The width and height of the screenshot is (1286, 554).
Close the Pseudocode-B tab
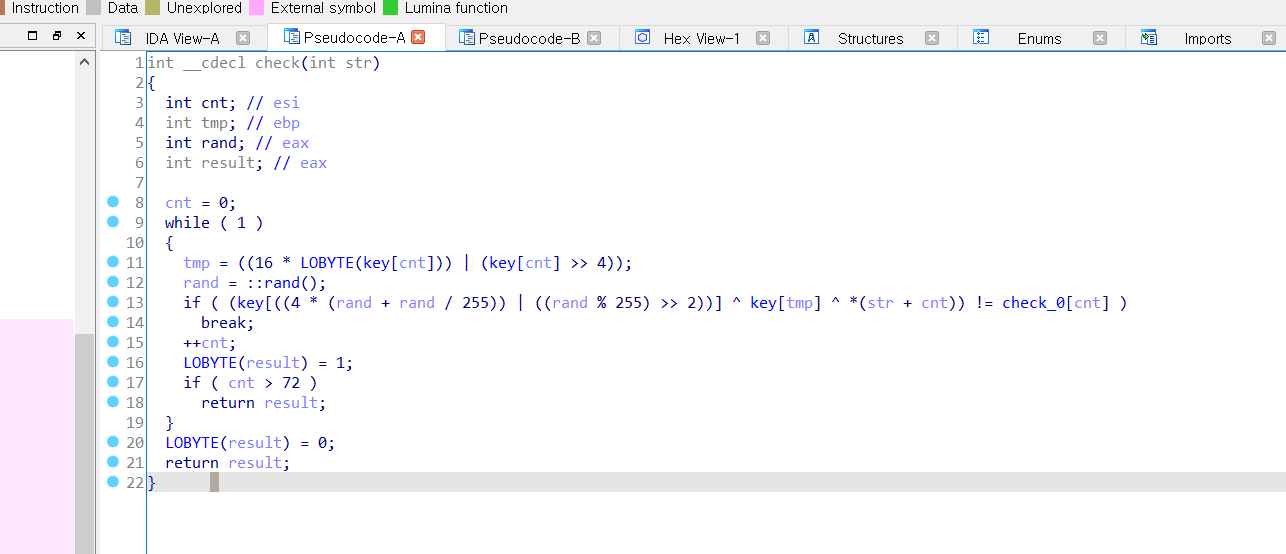(x=594, y=38)
